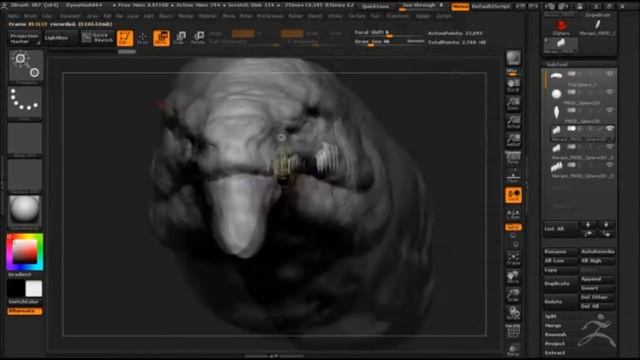
Task: Expand the Remesh section
Action: [555, 335]
